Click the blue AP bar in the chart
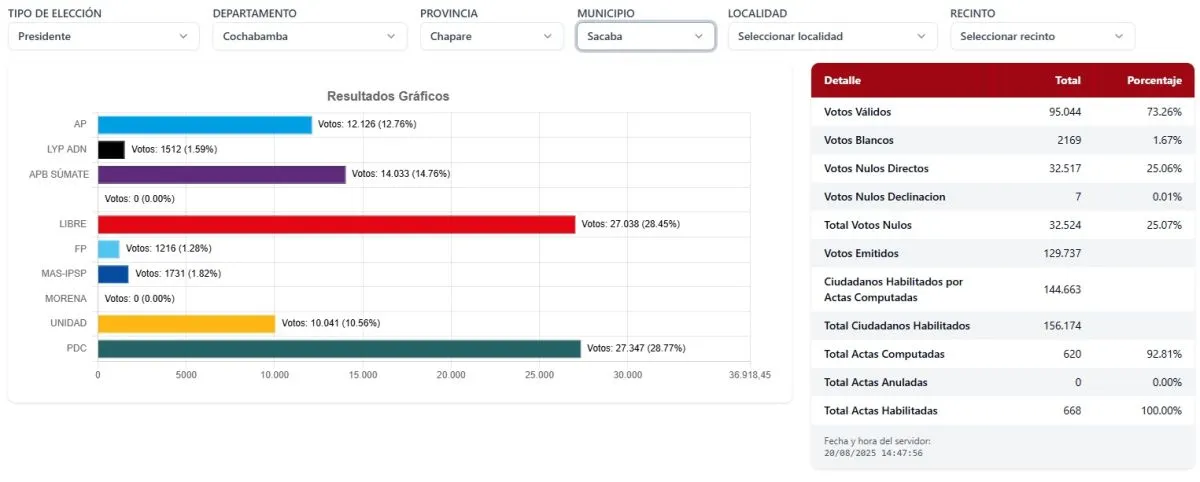The image size is (1200, 482). (204, 125)
